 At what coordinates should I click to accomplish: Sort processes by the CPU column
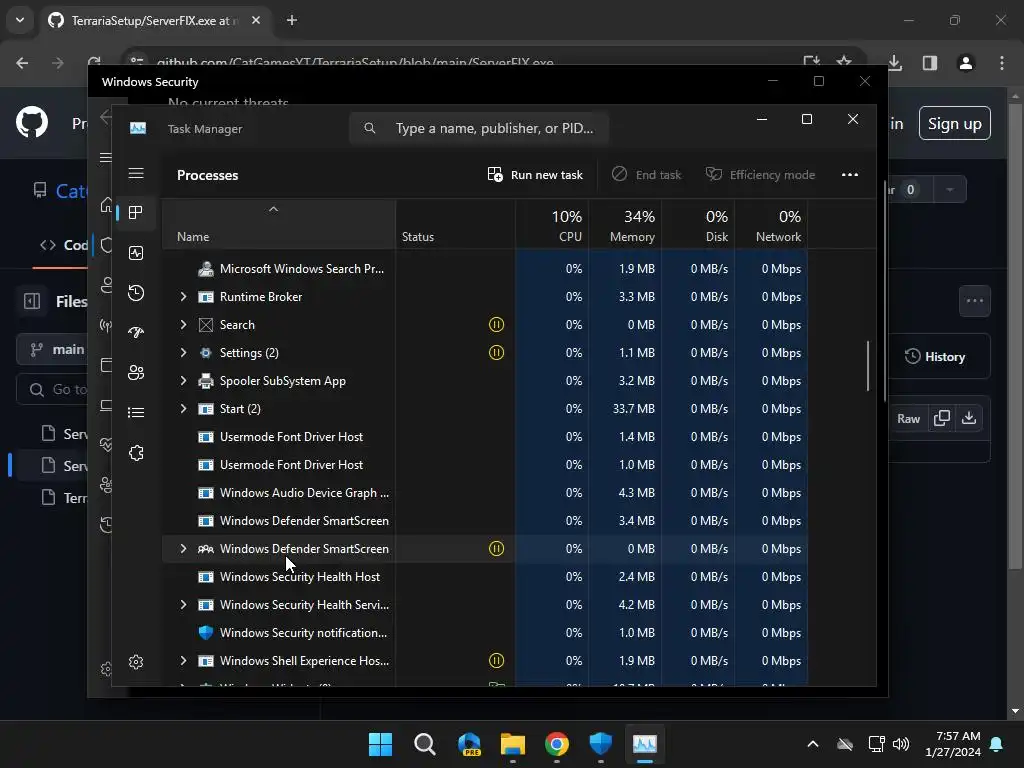click(x=552, y=224)
